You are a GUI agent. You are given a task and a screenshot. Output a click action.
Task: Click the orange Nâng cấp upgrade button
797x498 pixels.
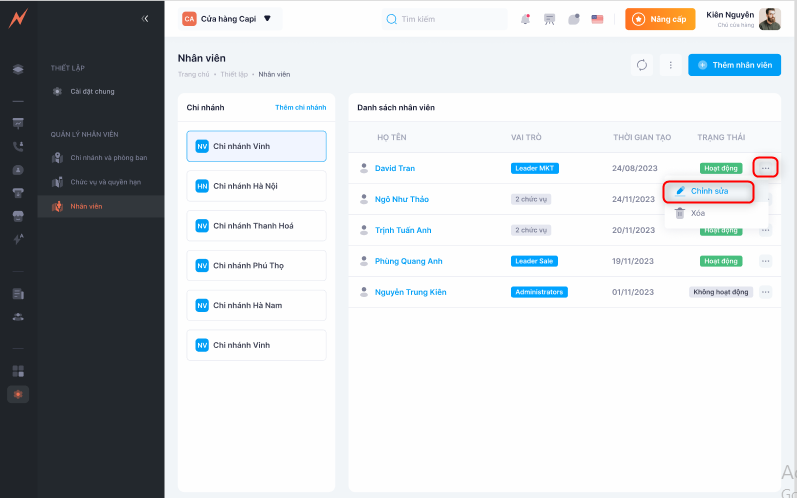[x=660, y=19]
